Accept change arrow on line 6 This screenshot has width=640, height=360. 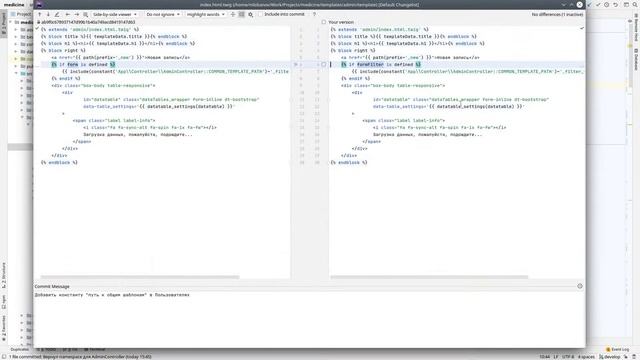click(296, 64)
